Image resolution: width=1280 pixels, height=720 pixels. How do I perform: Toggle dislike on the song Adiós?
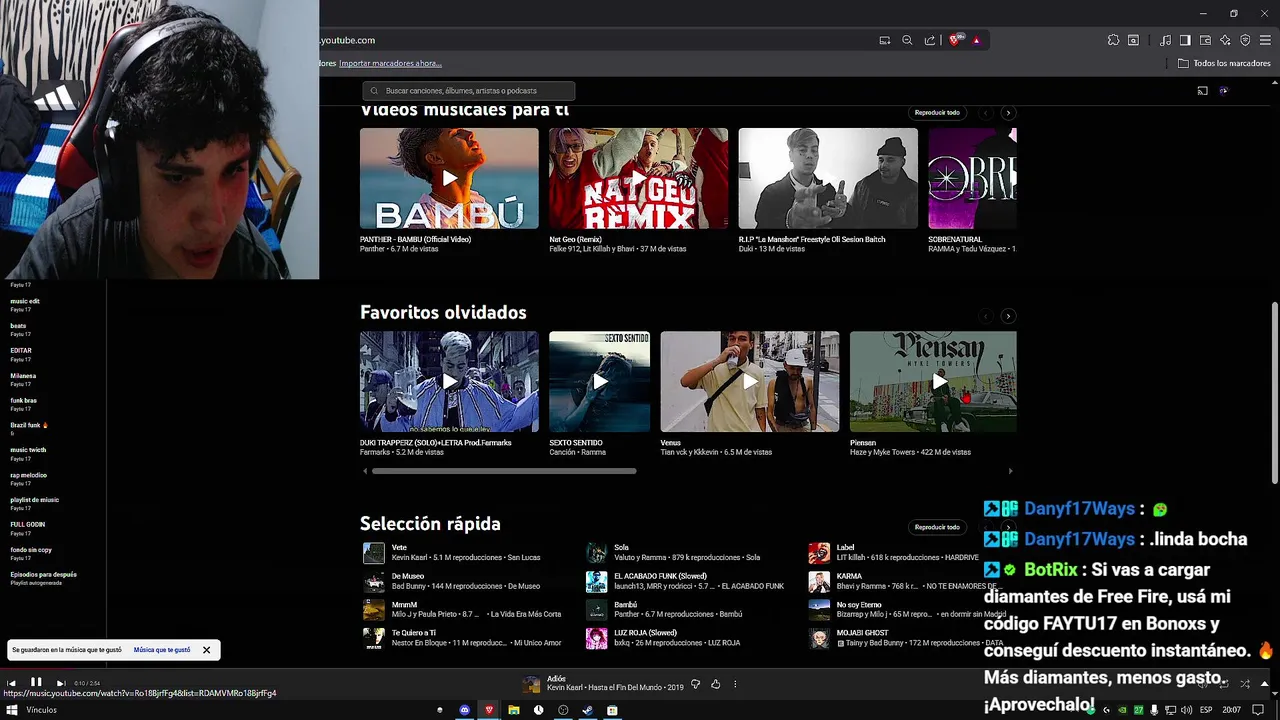point(695,684)
